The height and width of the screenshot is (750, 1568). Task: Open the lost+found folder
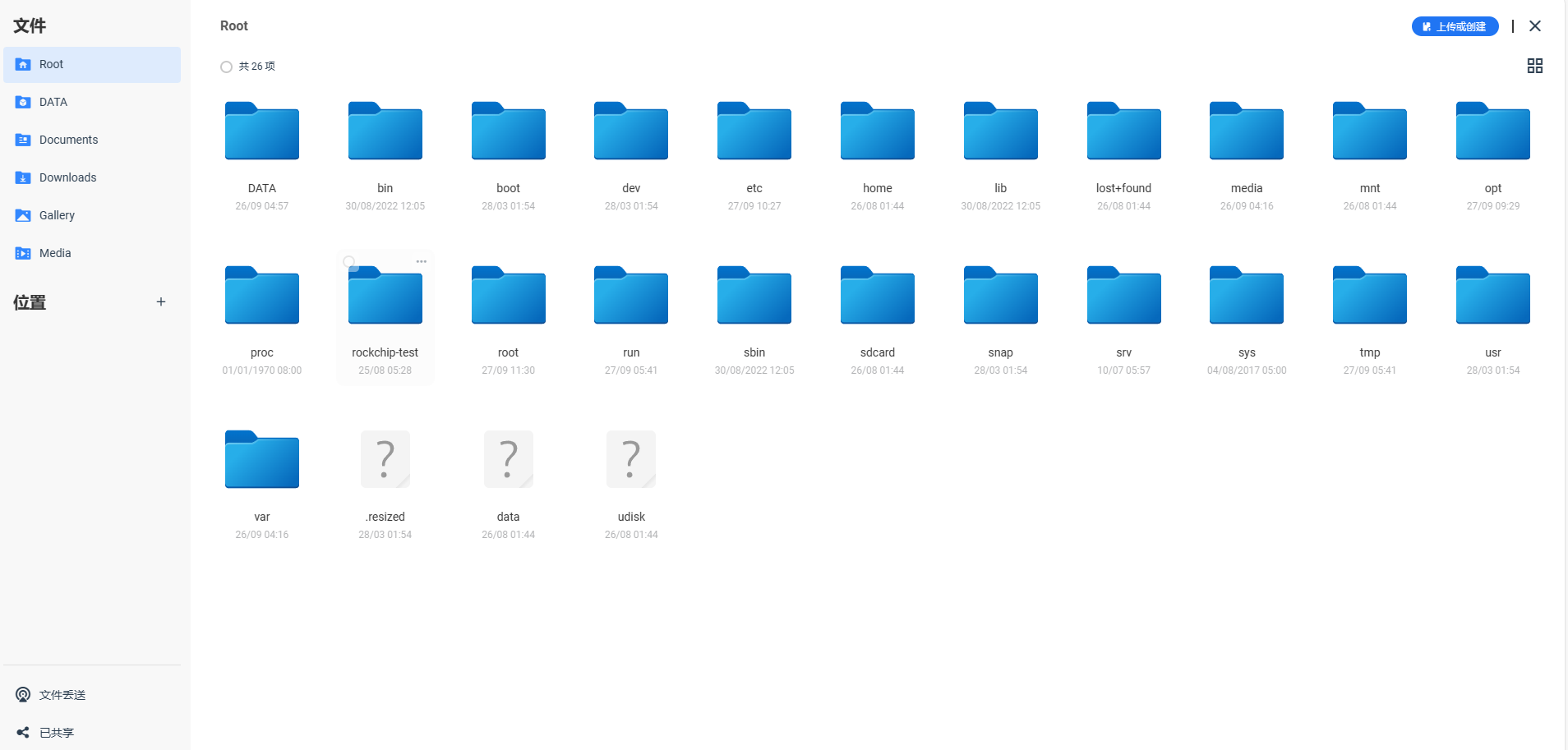click(1123, 131)
